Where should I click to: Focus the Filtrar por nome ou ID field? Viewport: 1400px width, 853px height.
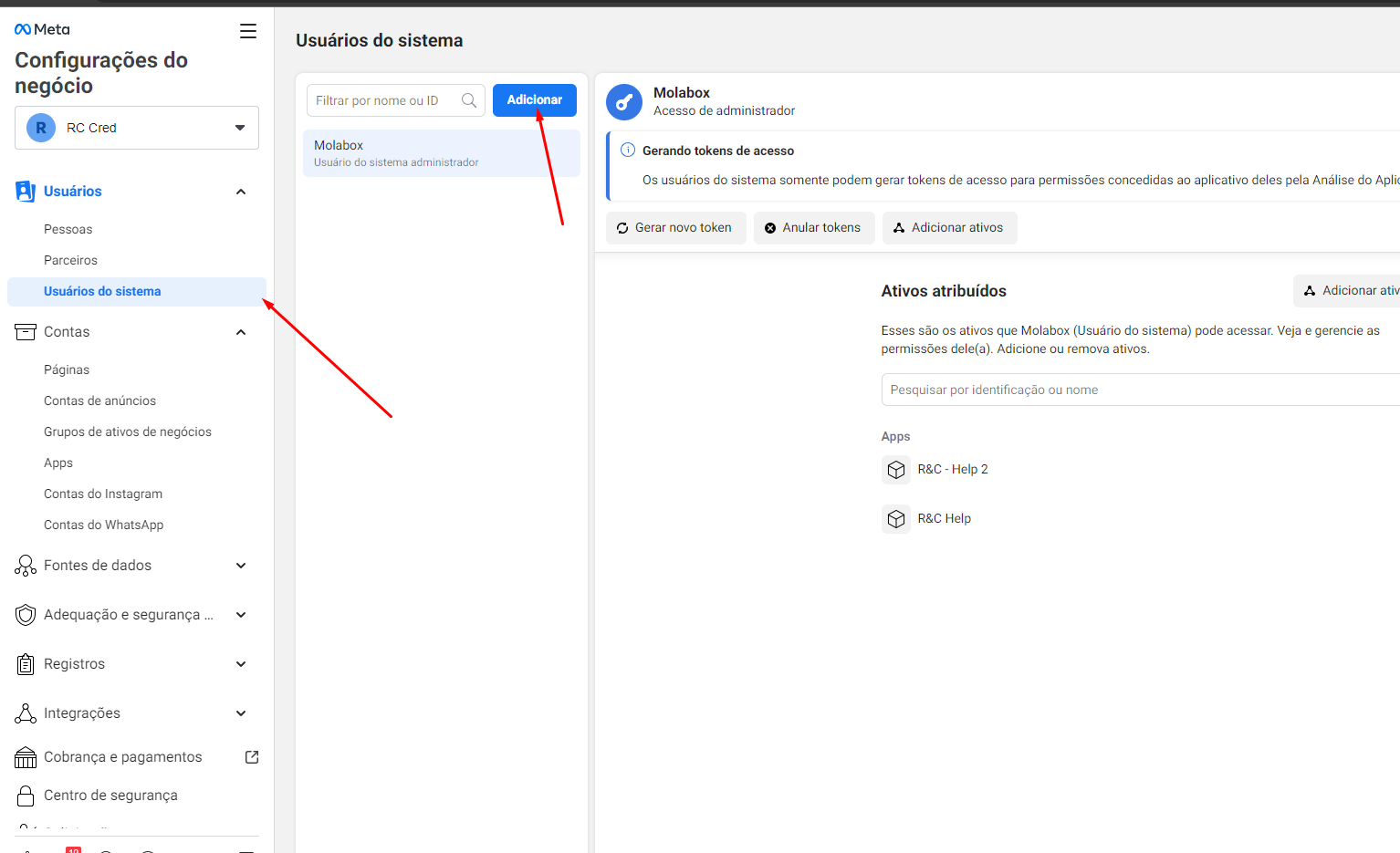coord(396,100)
